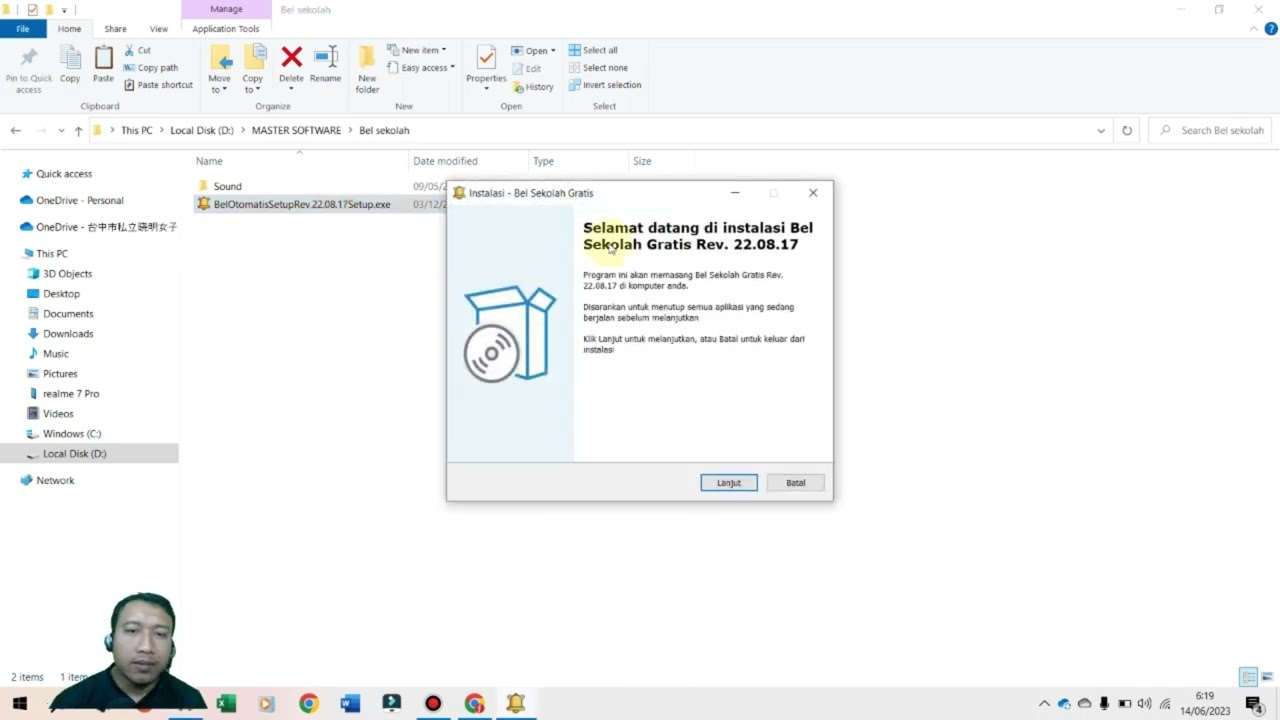Viewport: 1280px width, 720px height.
Task: Open the Easy access dropdown
Action: pos(421,68)
